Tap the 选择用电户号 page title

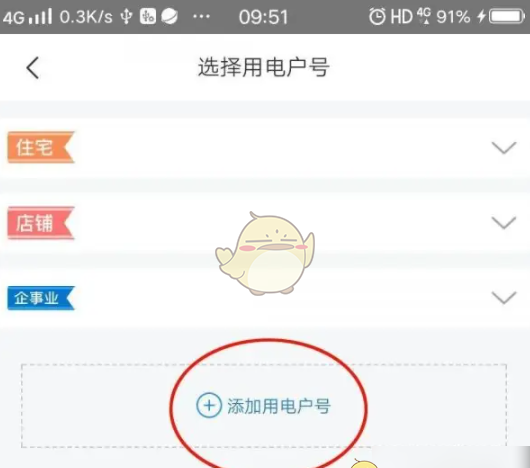pyautogui.click(x=264, y=67)
